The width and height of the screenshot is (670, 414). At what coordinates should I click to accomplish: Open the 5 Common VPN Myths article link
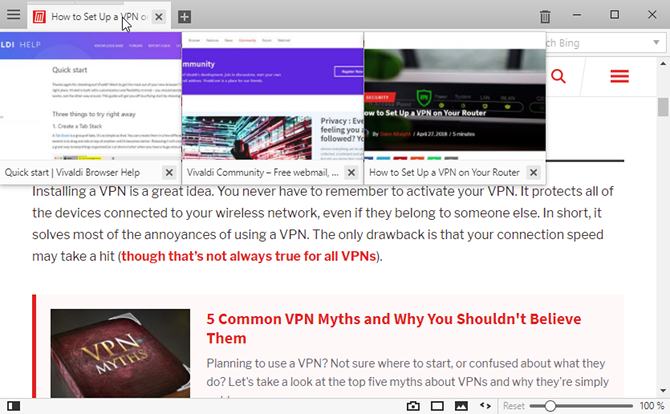click(394, 329)
